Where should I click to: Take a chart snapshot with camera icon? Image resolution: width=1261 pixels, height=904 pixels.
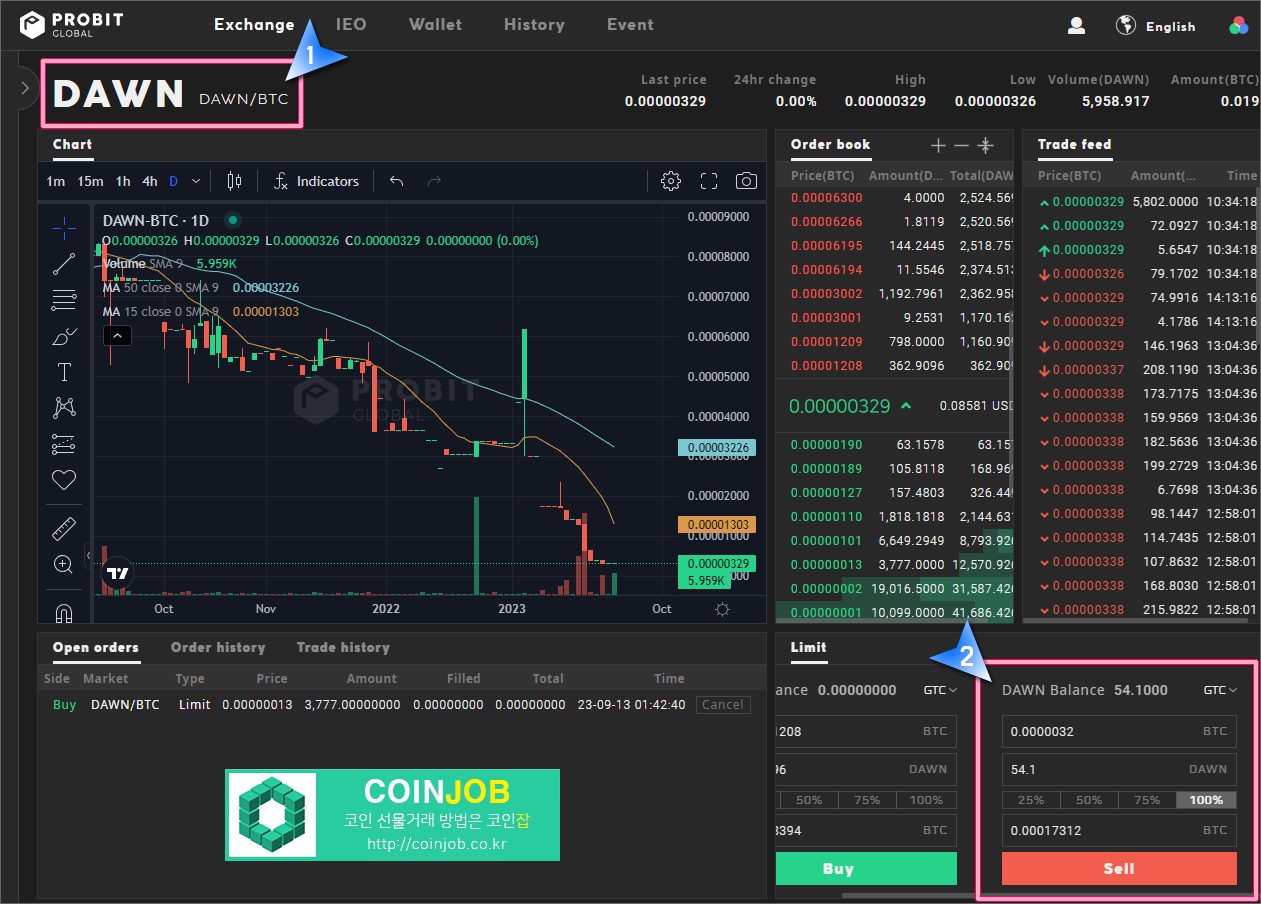[746, 181]
